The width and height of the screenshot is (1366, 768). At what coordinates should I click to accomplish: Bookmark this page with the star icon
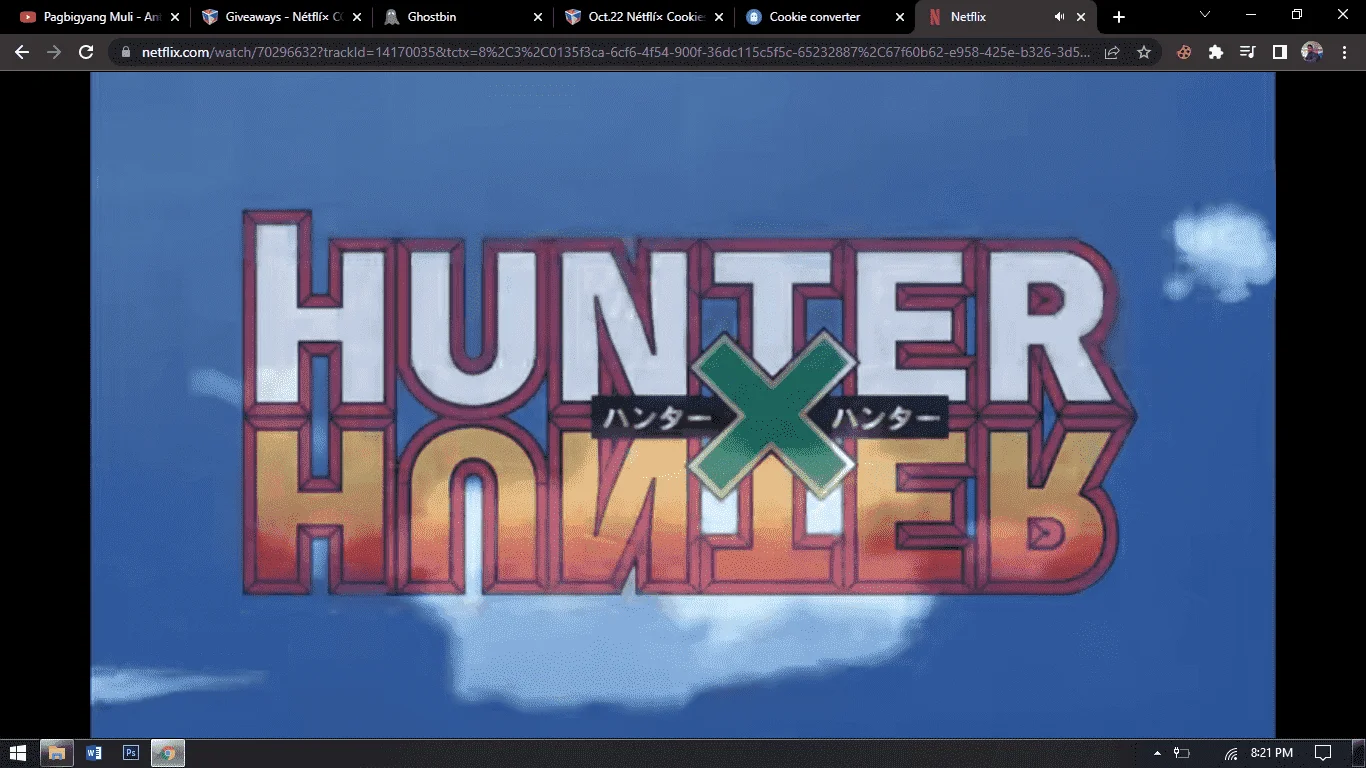click(x=1144, y=52)
